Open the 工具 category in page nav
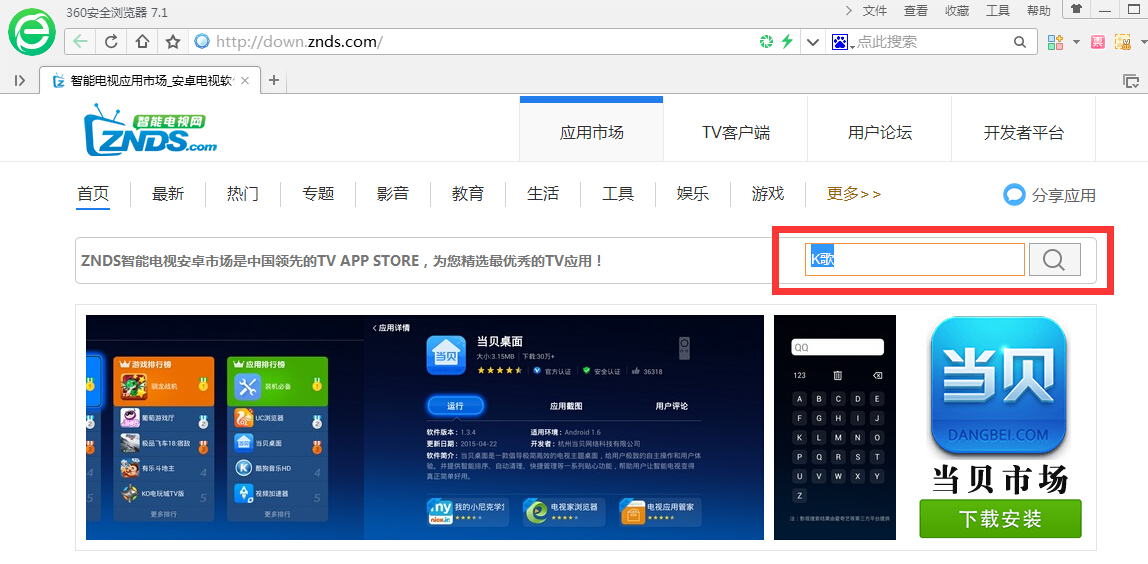1148x564 pixels. pyautogui.click(x=618, y=194)
